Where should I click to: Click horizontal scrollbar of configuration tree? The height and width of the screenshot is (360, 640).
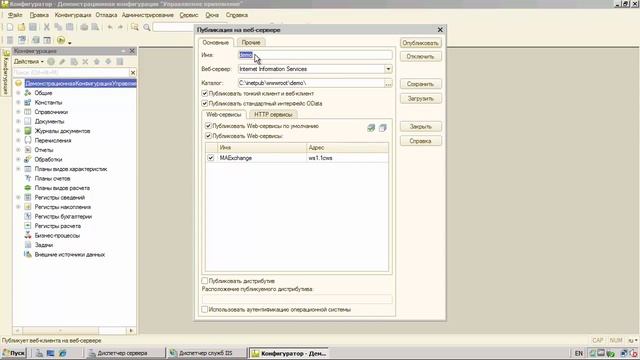[74, 331]
